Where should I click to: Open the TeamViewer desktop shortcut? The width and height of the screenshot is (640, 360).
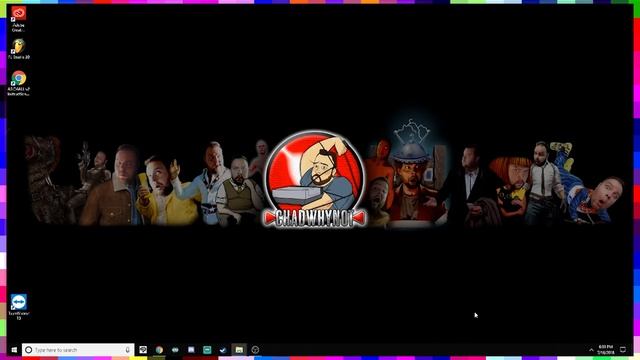pyautogui.click(x=18, y=307)
